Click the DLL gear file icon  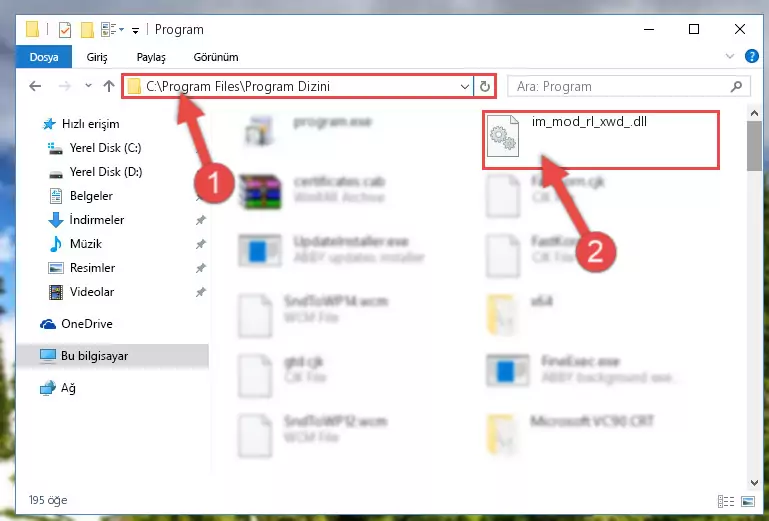point(503,136)
